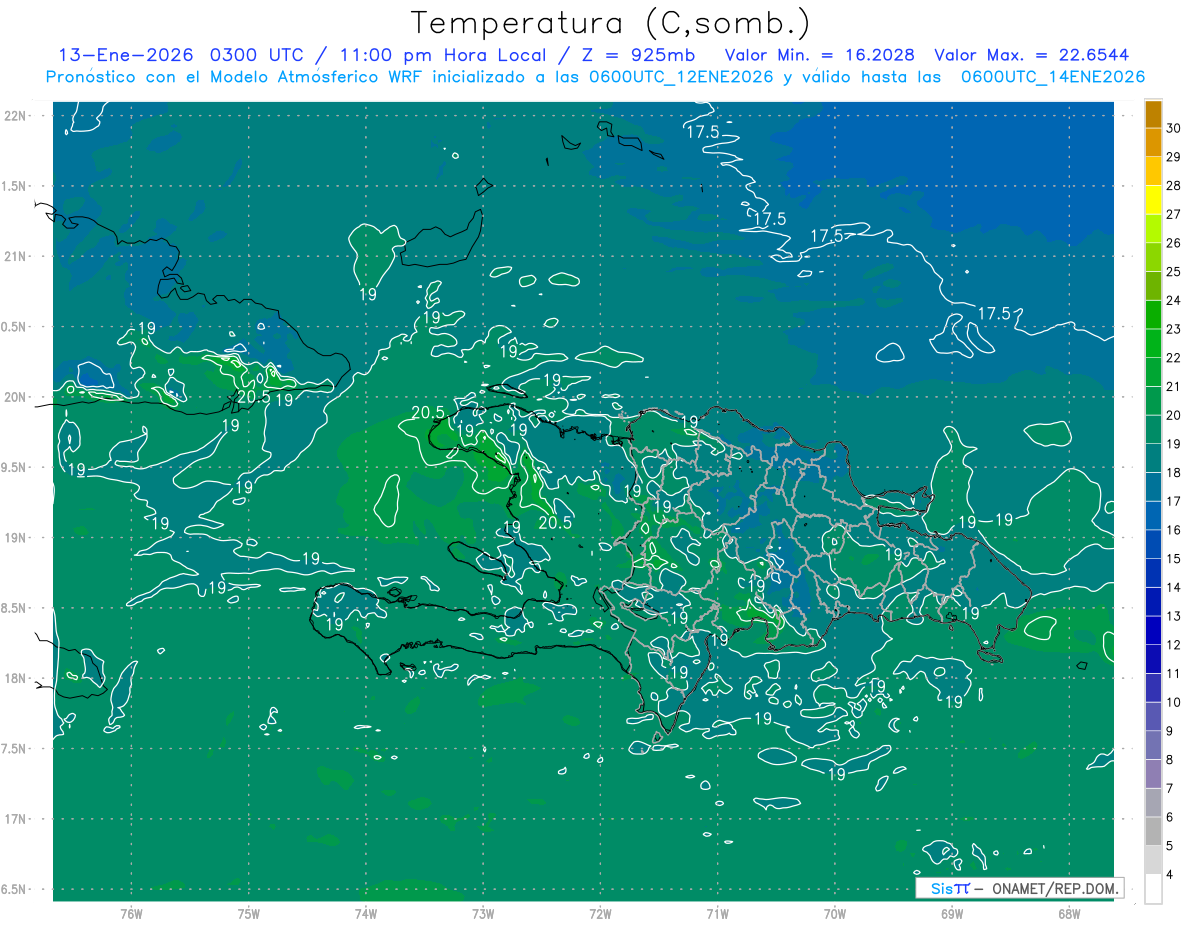The height and width of the screenshot is (927, 1200).
Task: Click legend value 10
Action: pyautogui.click(x=1173, y=702)
